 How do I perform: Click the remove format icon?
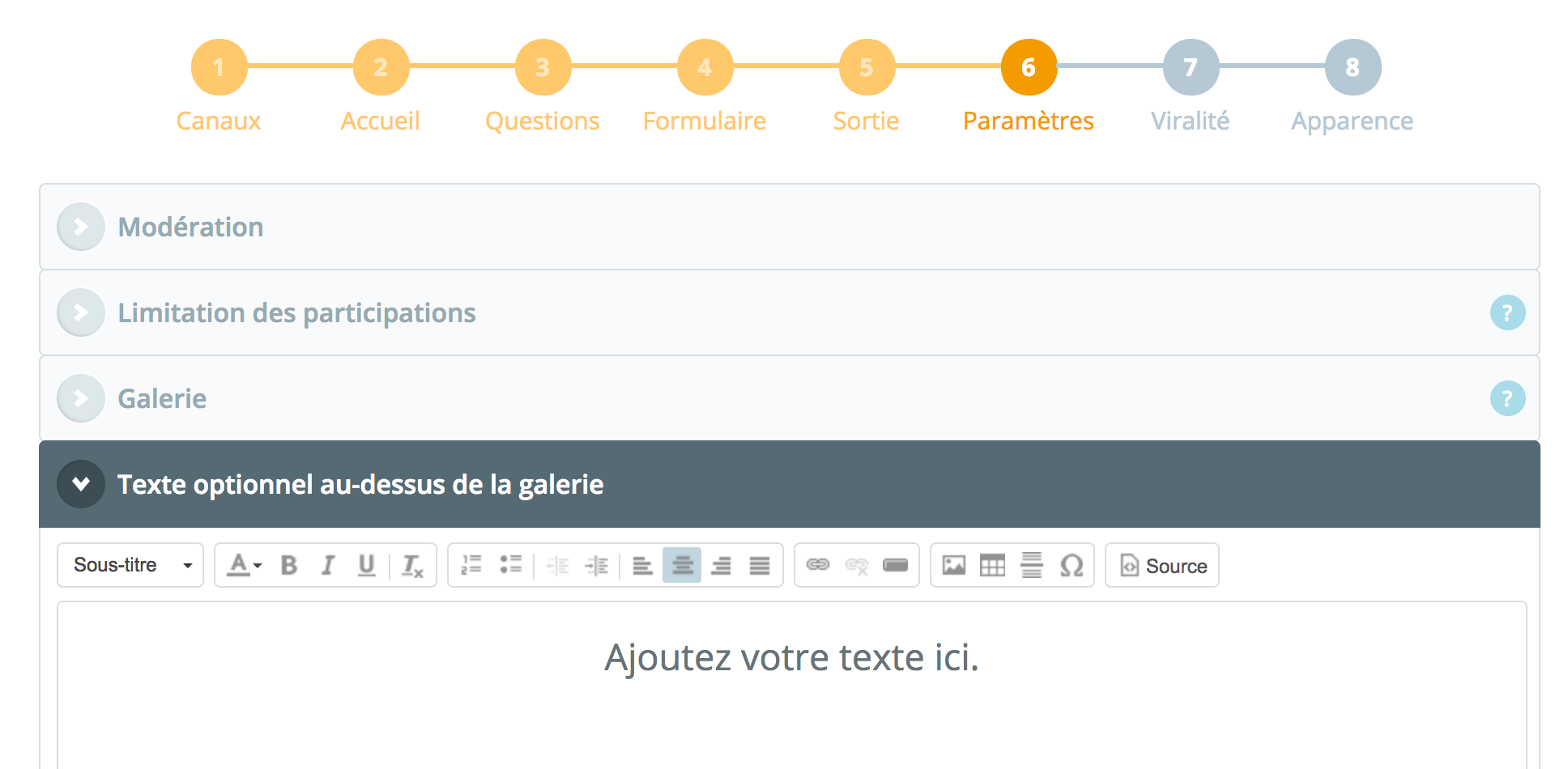pos(412,565)
